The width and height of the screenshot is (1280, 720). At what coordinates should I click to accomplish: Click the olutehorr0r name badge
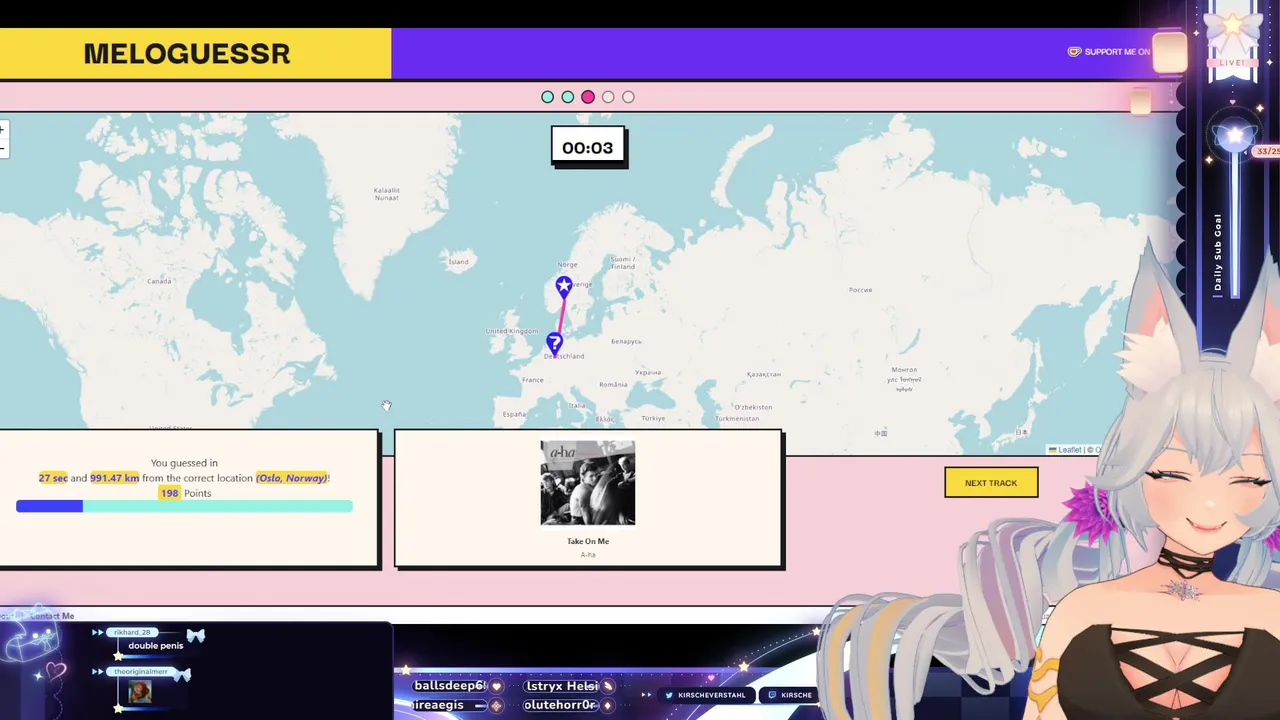coord(561,705)
